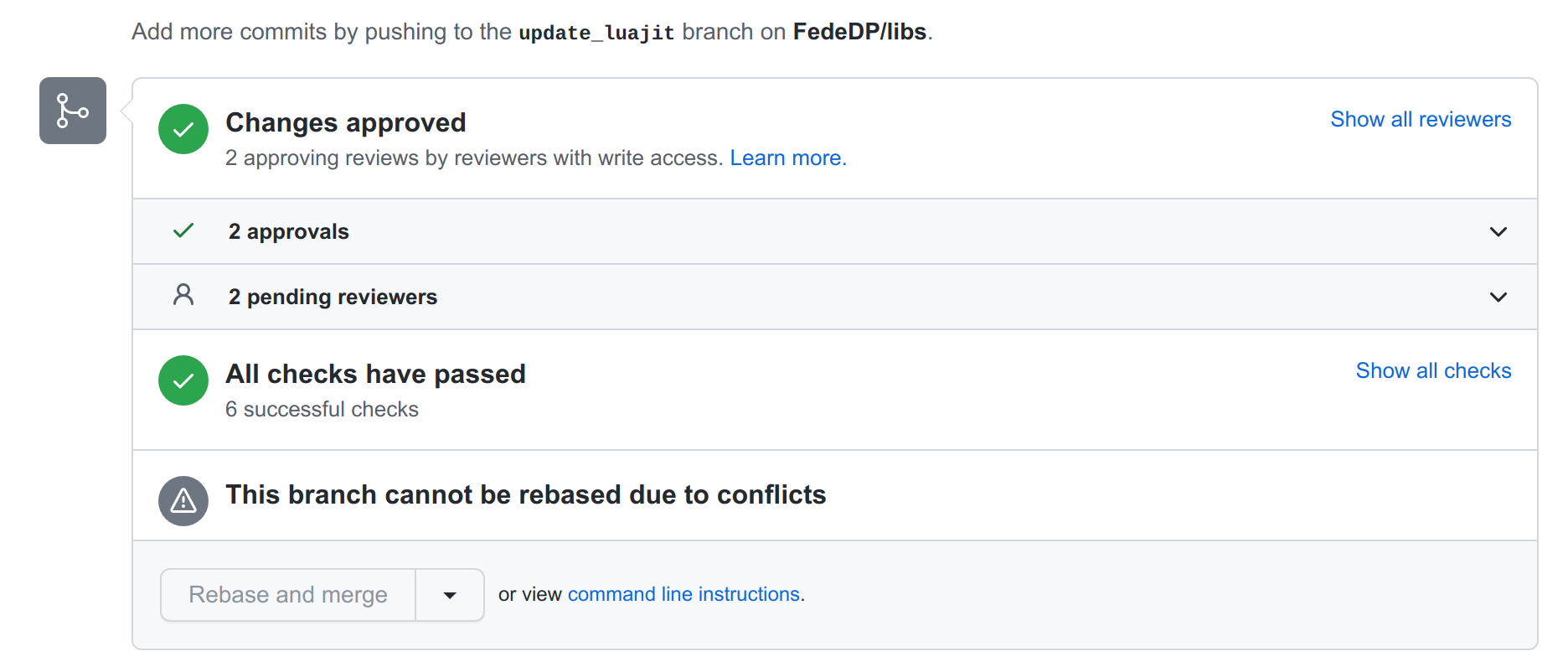Viewport: 1568px width, 667px height.
Task: Click the green checkmark beside Changes approved
Action: [x=183, y=129]
